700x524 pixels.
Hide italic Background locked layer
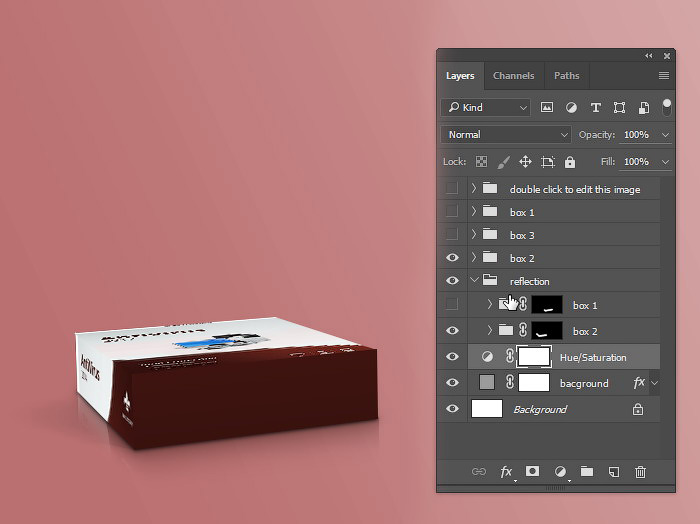click(x=452, y=408)
